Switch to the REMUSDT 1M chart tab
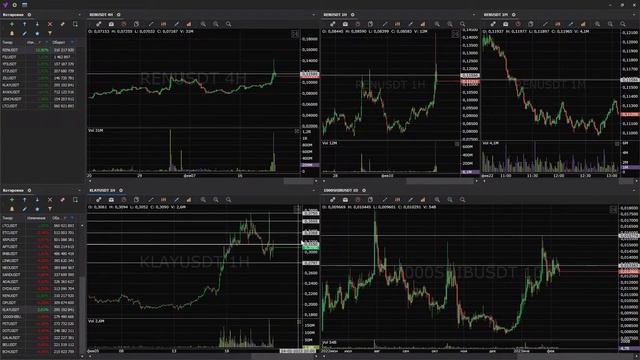 tap(496, 15)
